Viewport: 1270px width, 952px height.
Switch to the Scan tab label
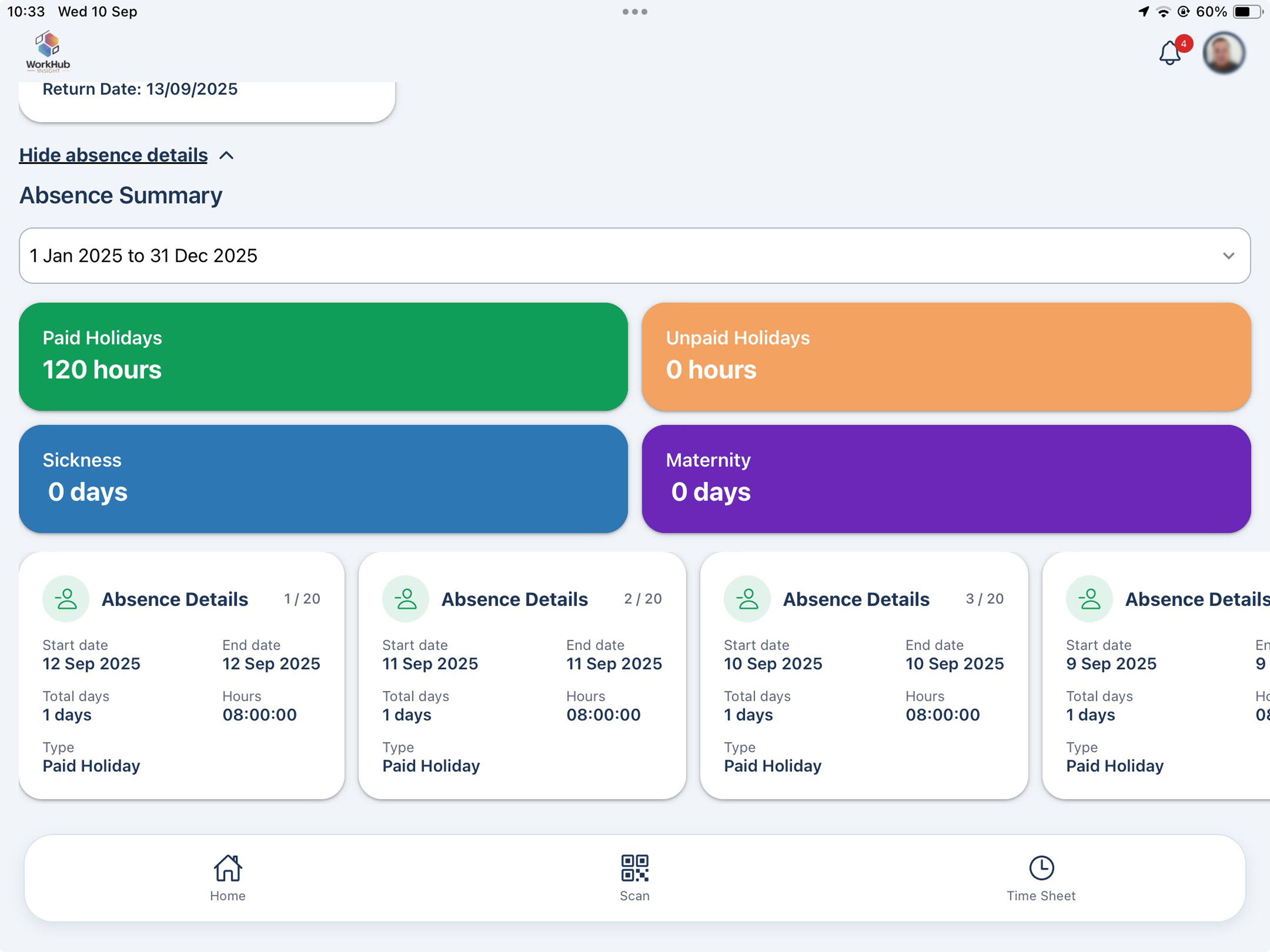coord(635,896)
